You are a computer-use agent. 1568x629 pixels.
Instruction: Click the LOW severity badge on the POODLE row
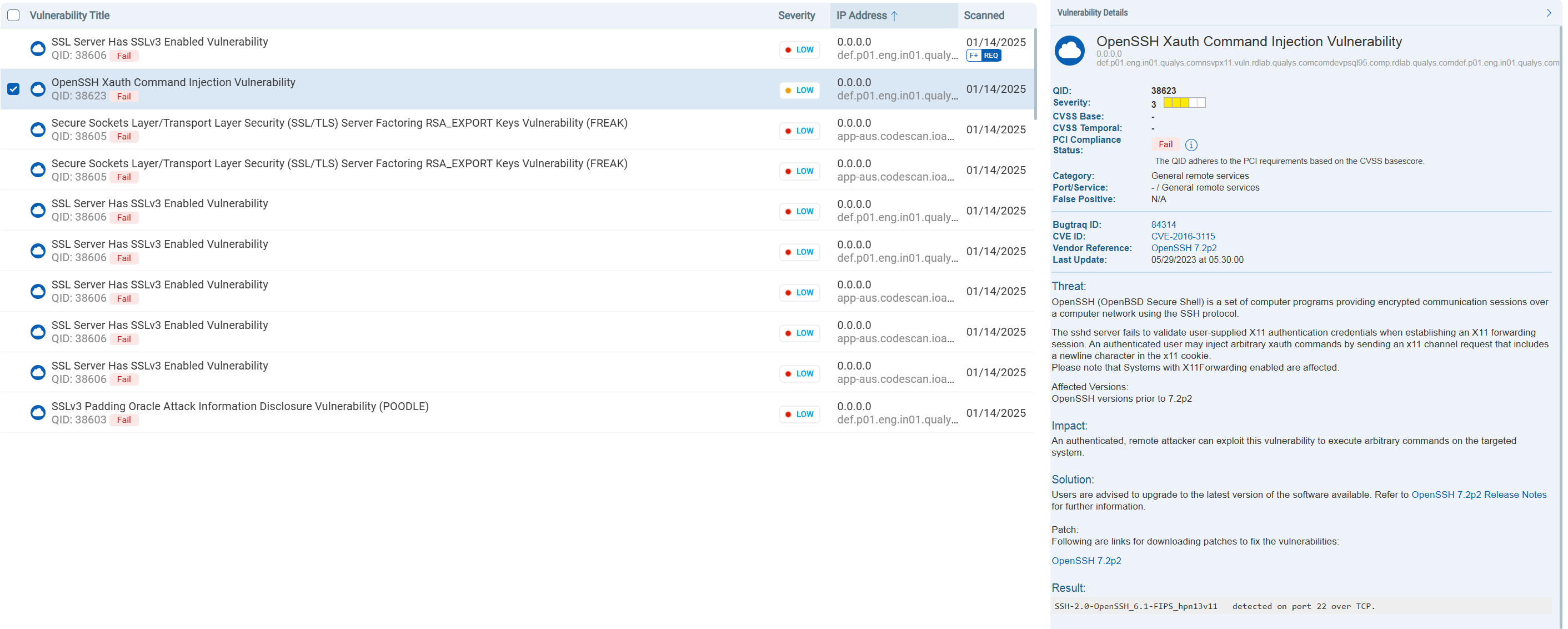799,414
